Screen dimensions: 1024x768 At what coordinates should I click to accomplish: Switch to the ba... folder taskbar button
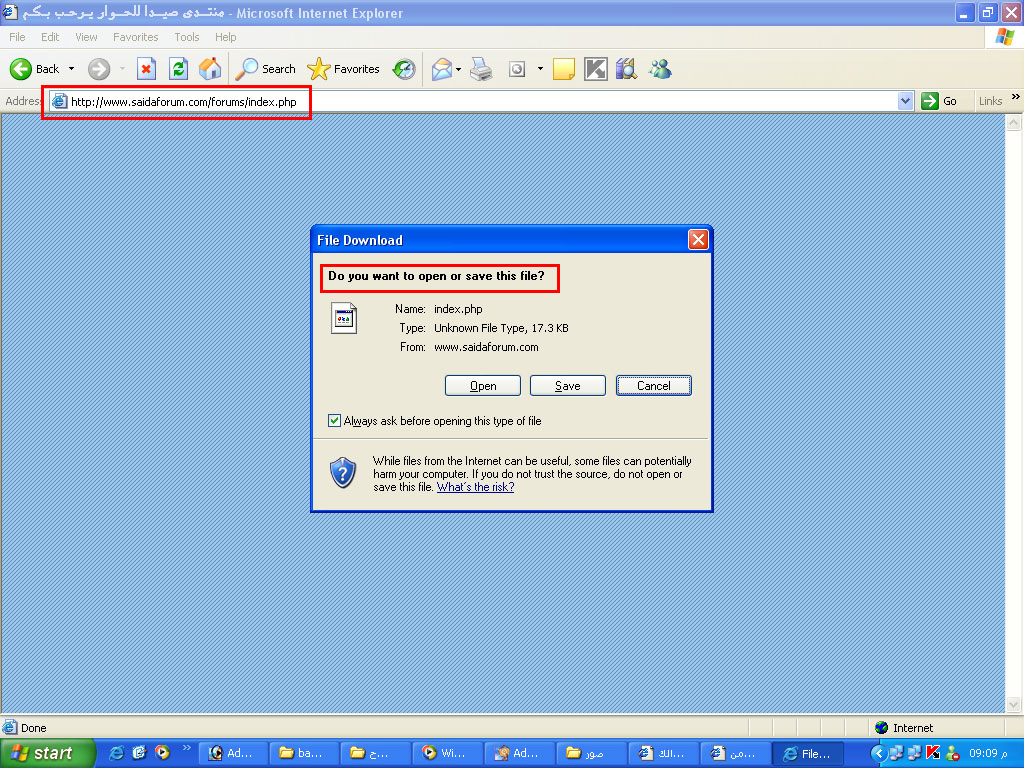click(302, 753)
